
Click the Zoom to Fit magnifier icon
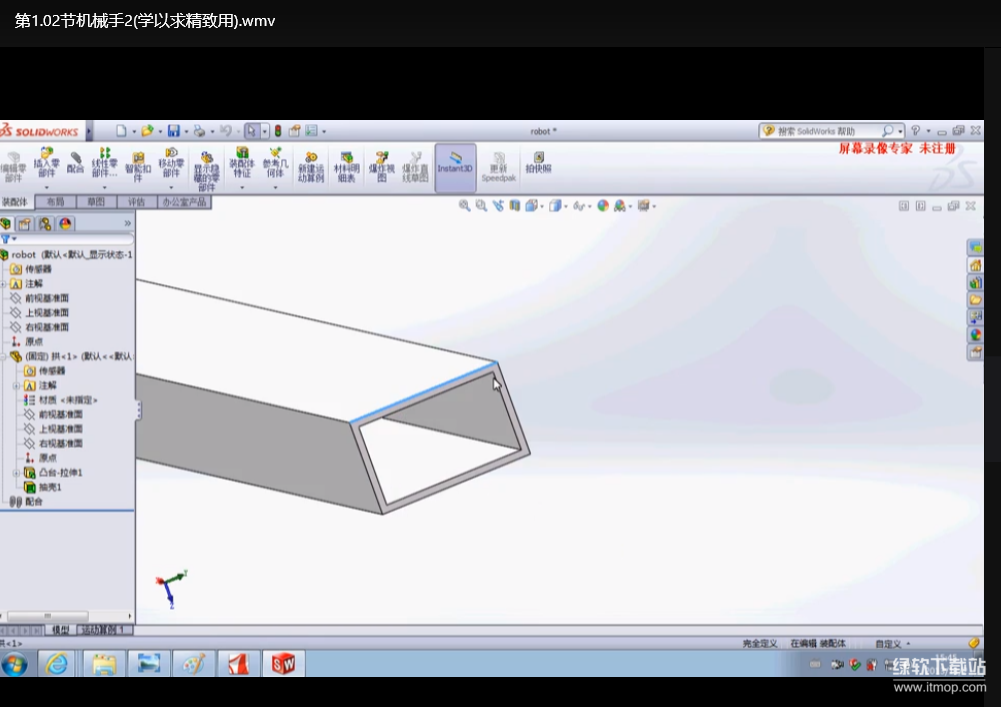pos(464,206)
